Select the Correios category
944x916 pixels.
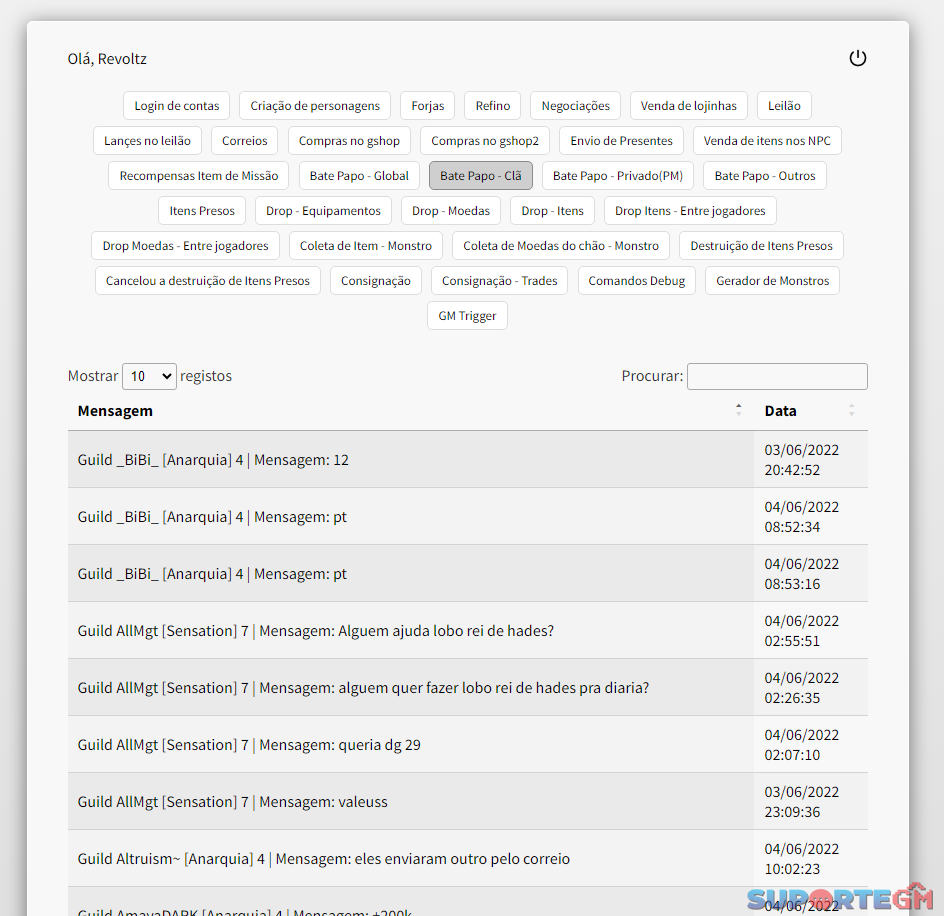[x=244, y=141]
